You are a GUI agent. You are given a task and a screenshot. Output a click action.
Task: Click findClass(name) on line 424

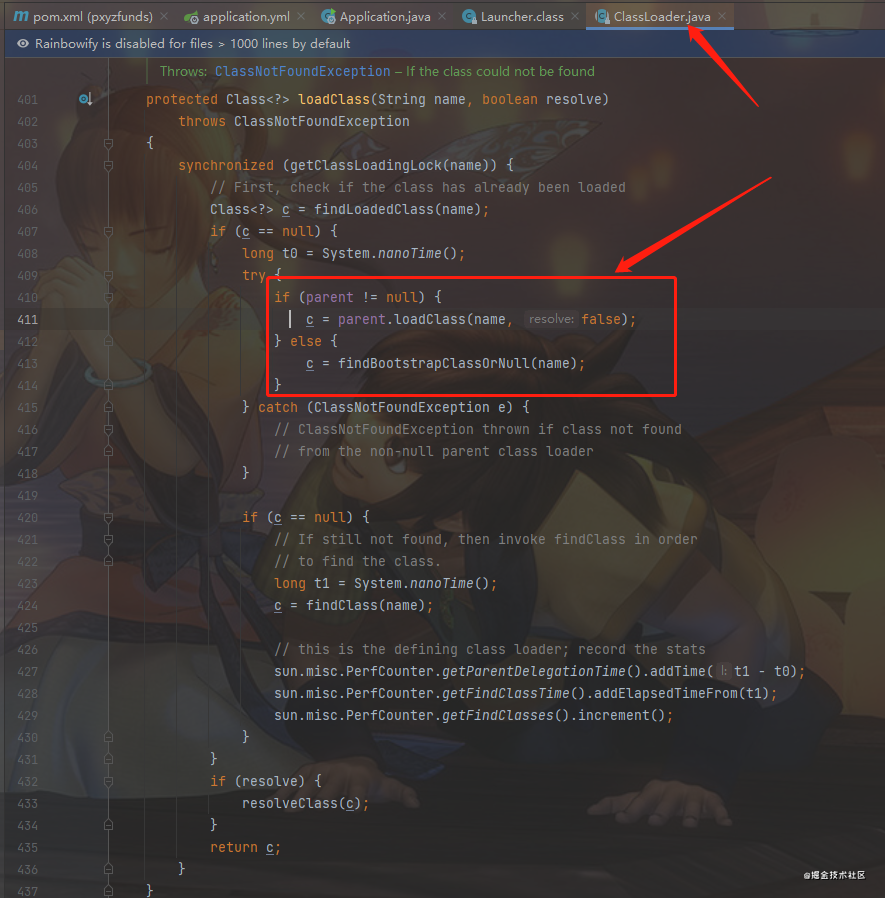[x=365, y=605]
